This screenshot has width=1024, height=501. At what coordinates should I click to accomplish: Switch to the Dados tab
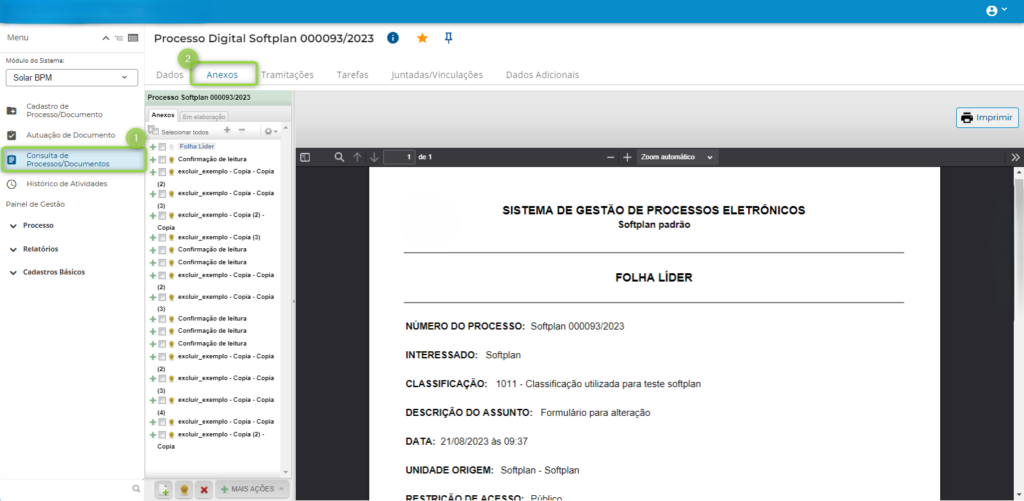click(x=170, y=74)
